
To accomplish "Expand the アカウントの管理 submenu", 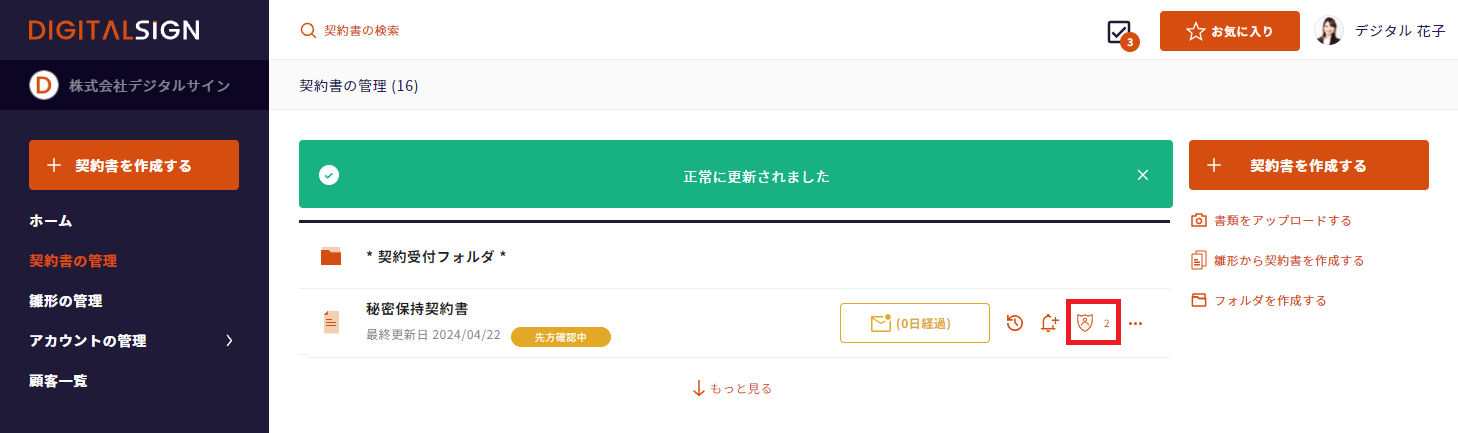I will pos(229,341).
